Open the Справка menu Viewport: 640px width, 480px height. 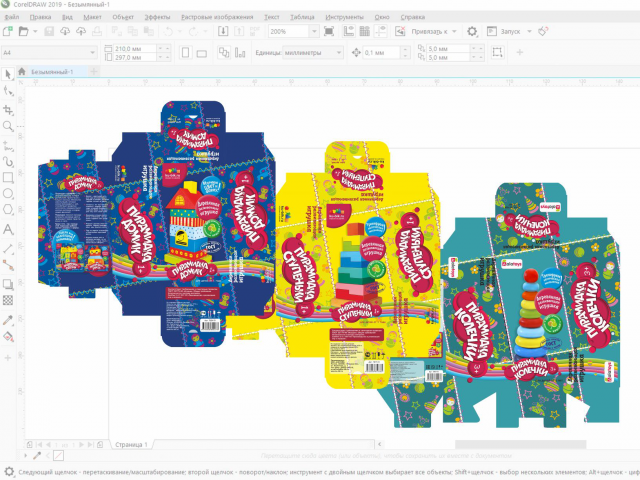(x=413, y=17)
